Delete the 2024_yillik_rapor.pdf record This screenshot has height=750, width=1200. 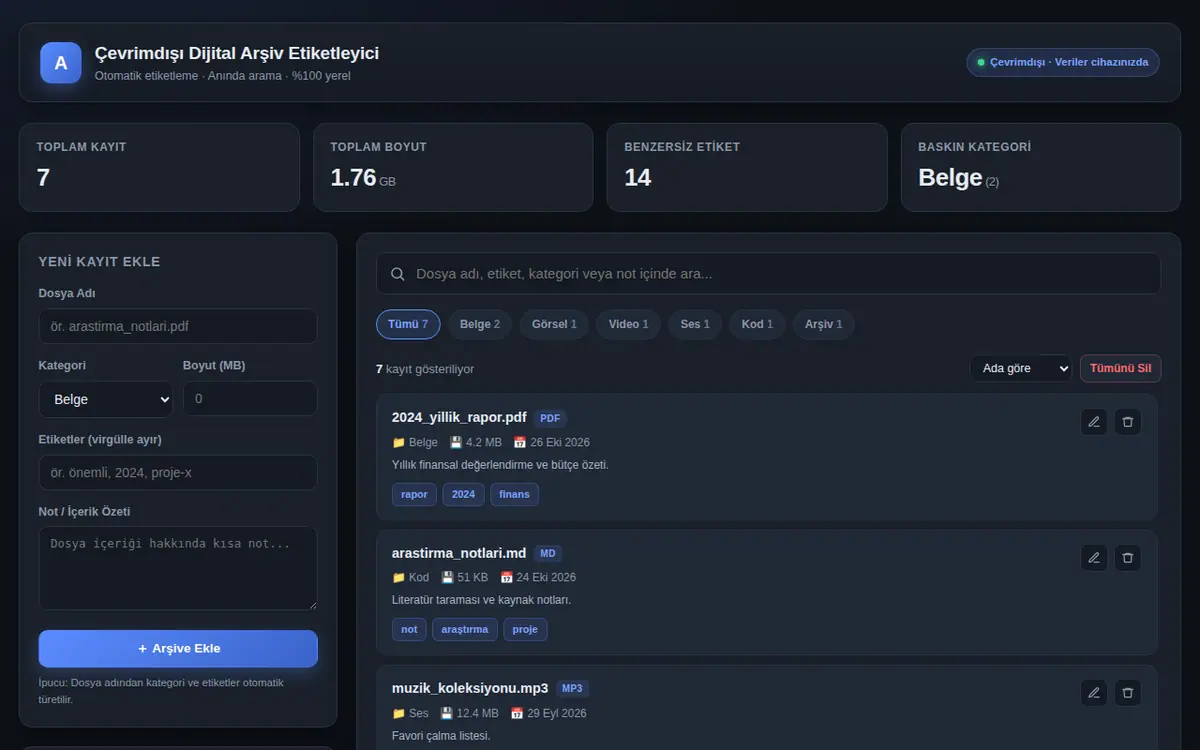(x=1128, y=422)
